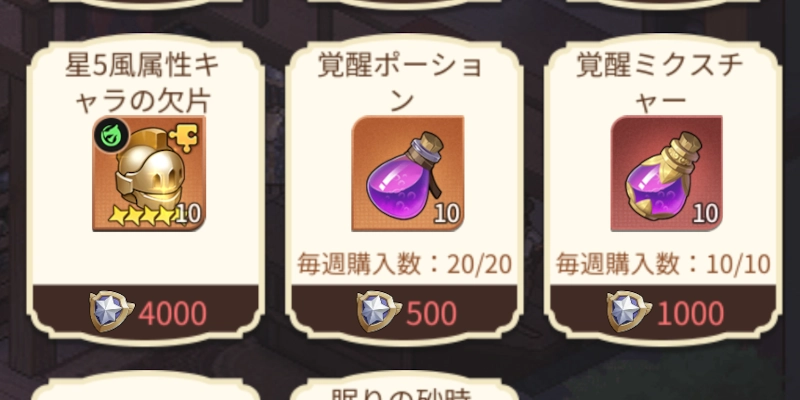Check weekly purchase count 10/10
The image size is (800, 400).
pyautogui.click(x=663, y=265)
